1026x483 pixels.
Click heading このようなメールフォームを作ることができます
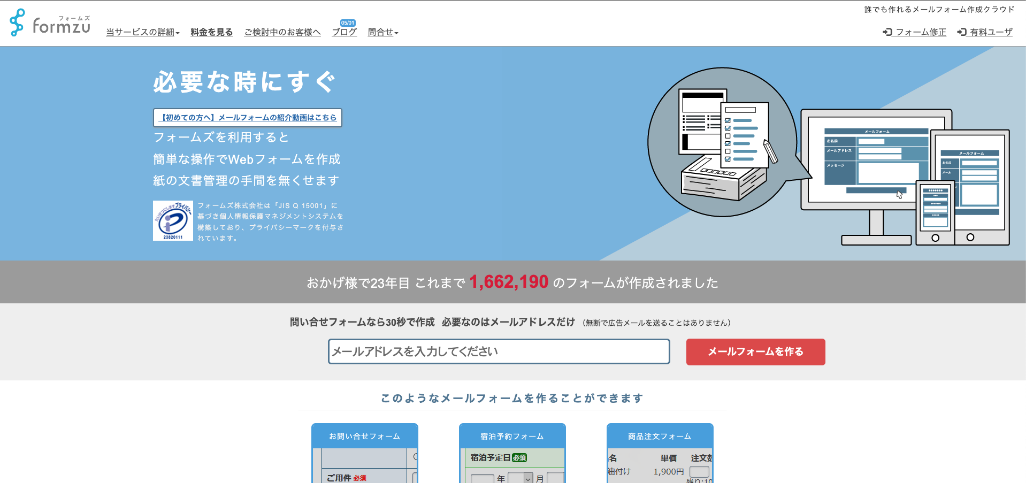pyautogui.click(x=512, y=398)
